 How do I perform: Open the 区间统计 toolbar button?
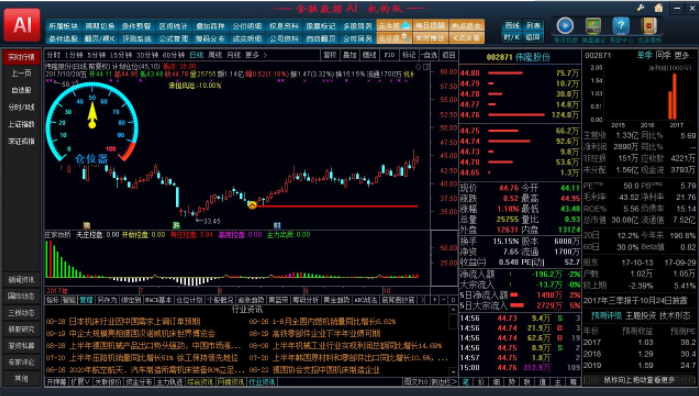click(x=173, y=26)
